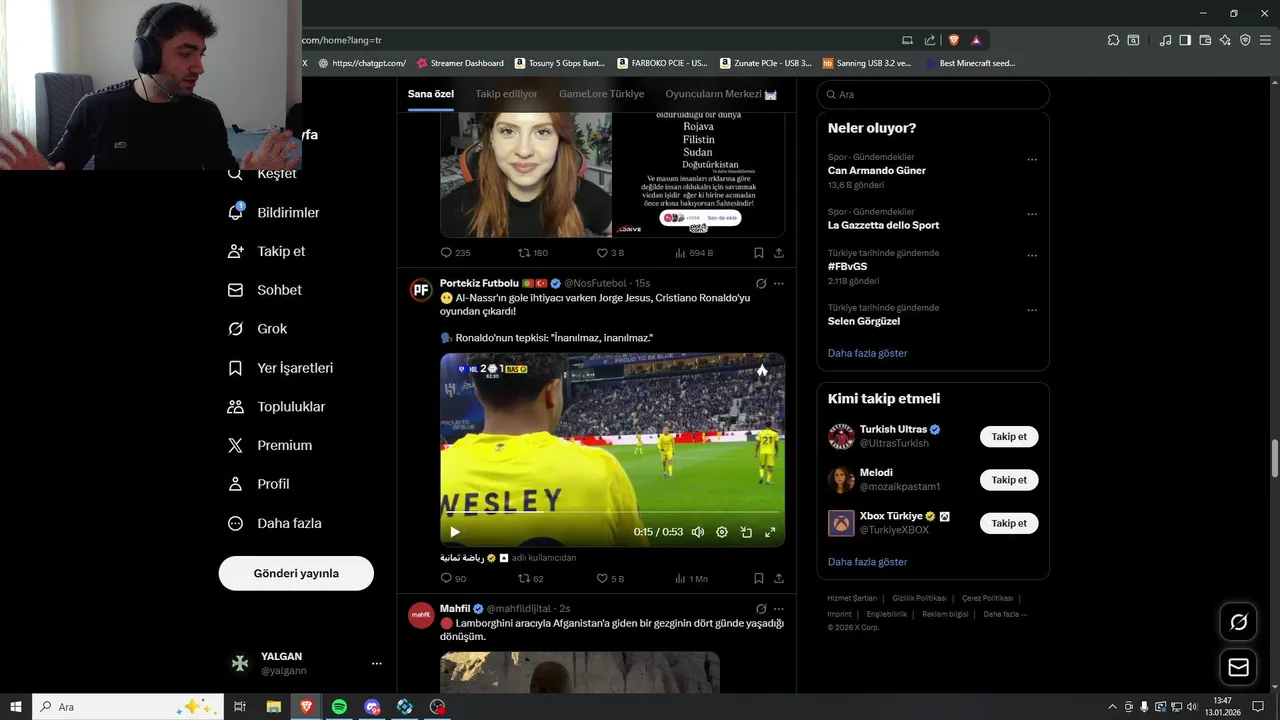Open Yer İşaretleri bookmarks
1280x720 pixels.
click(x=280, y=368)
